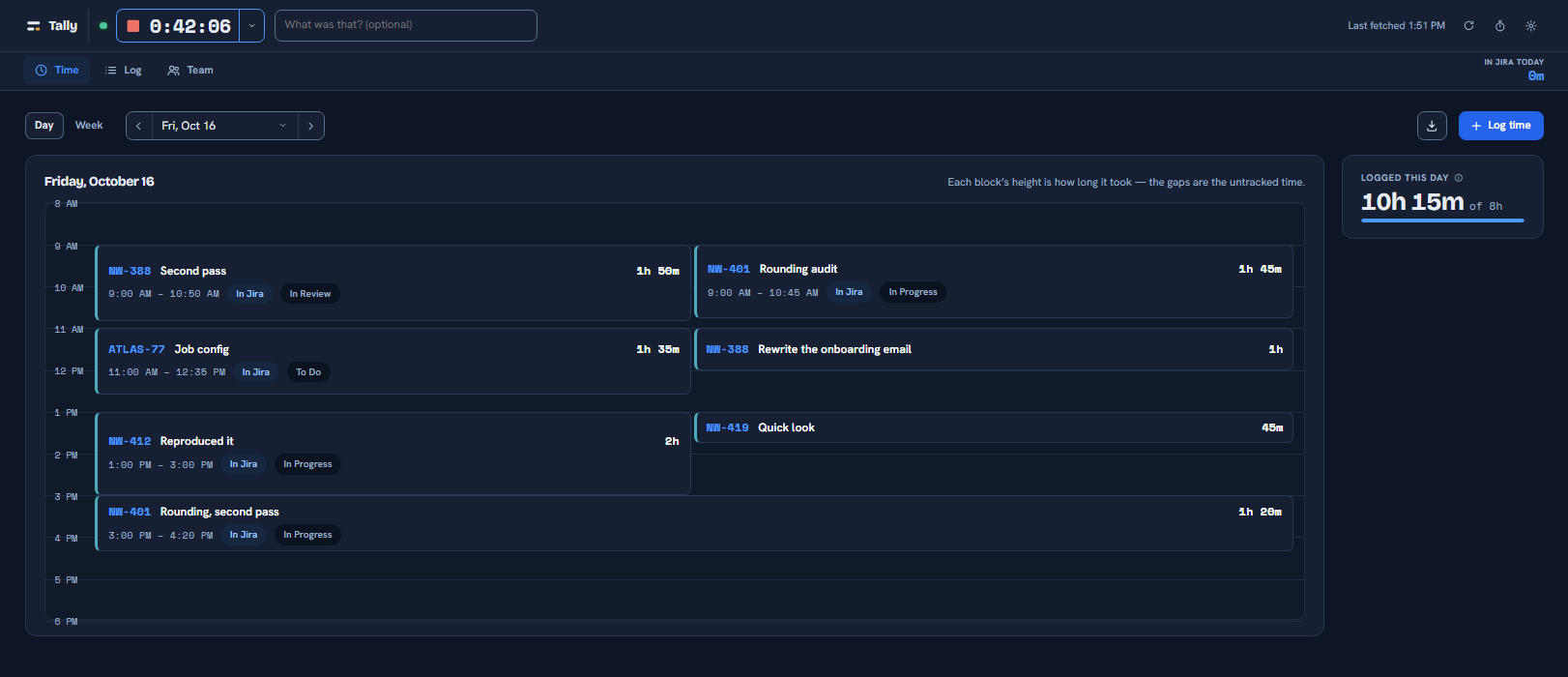Click the green status dot beside the timer

tap(103, 26)
